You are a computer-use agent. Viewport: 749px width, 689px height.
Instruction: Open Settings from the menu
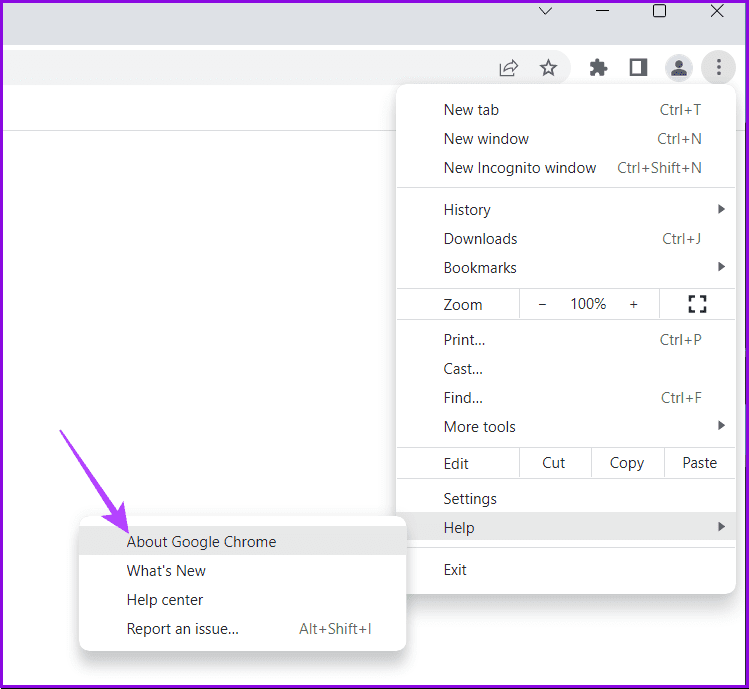(566, 499)
